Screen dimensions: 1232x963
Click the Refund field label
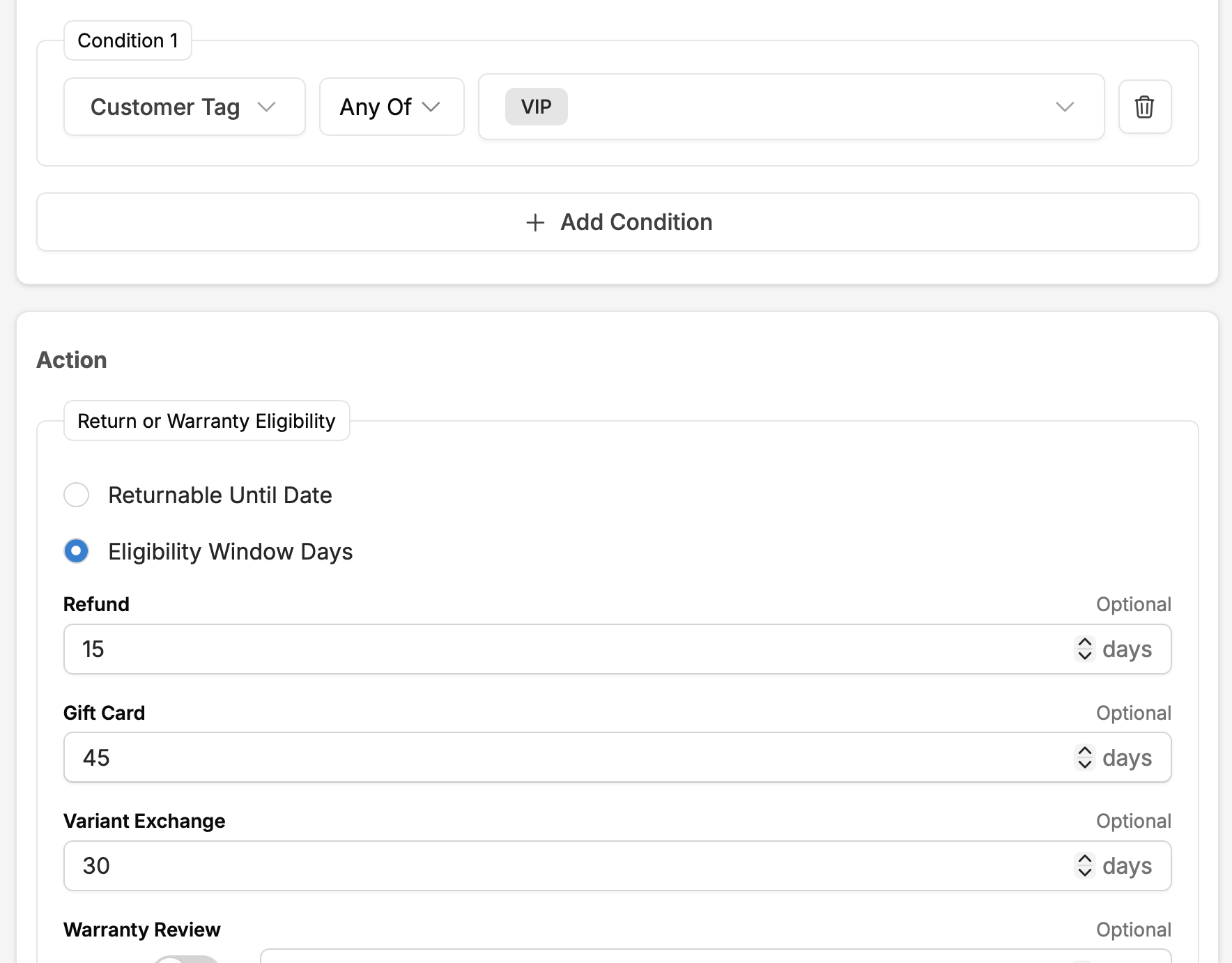coord(96,604)
